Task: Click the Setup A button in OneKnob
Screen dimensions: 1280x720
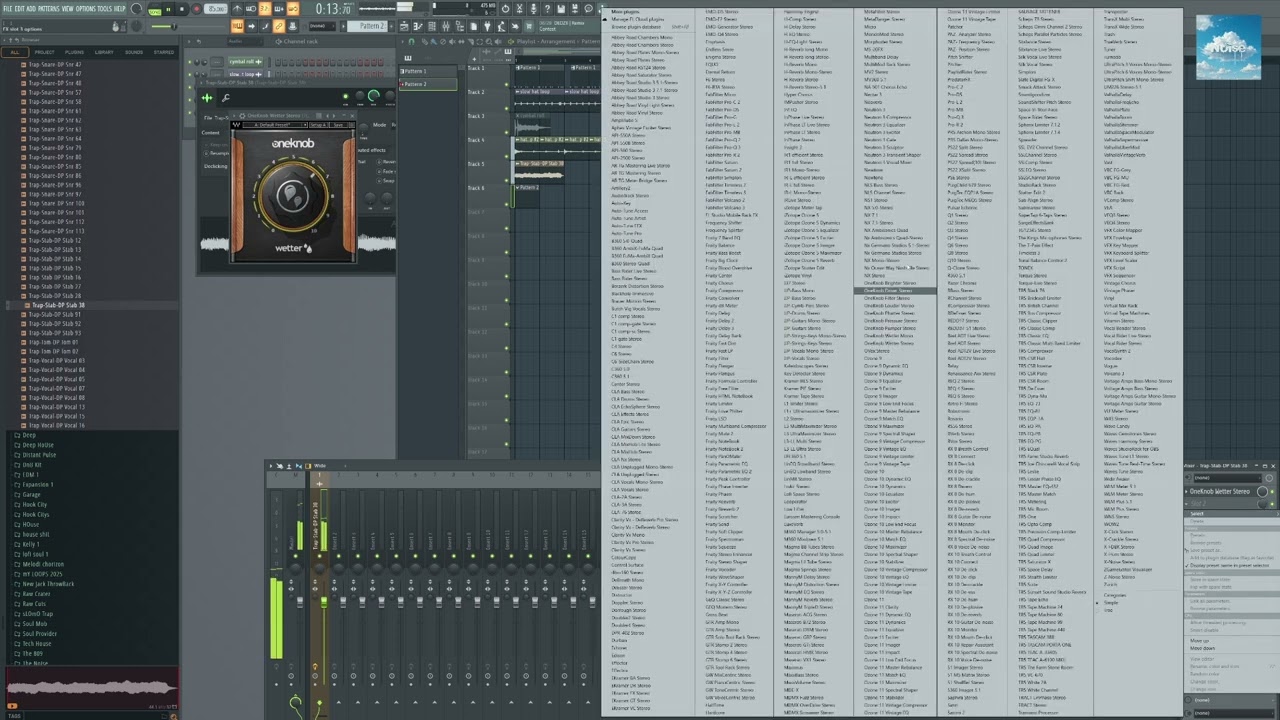Action: coord(318,125)
